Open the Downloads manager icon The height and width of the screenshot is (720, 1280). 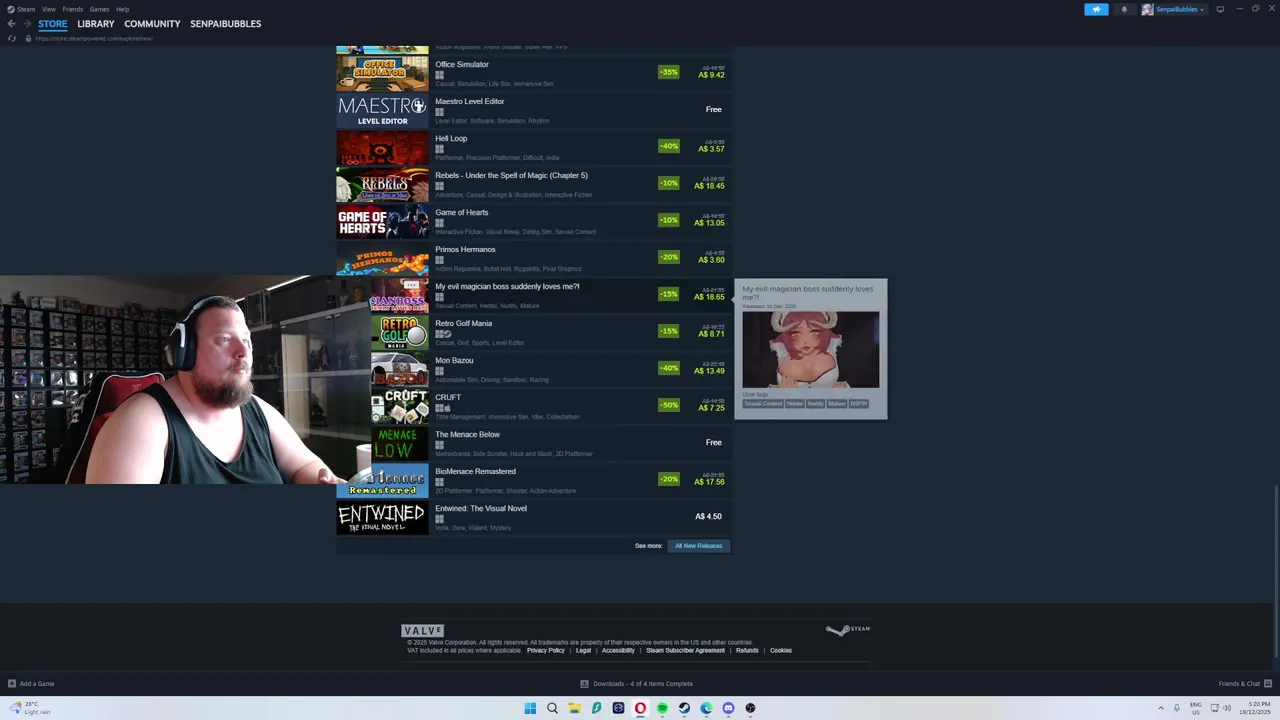tap(584, 684)
